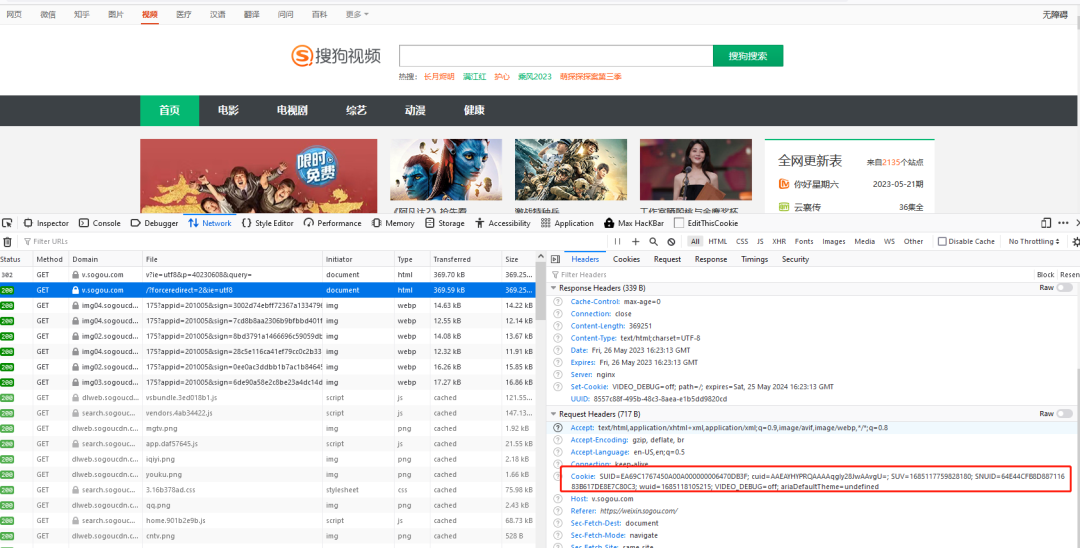Sort requests by Domain column
Image resolution: width=1080 pixels, height=548 pixels.
pyautogui.click(x=105, y=260)
